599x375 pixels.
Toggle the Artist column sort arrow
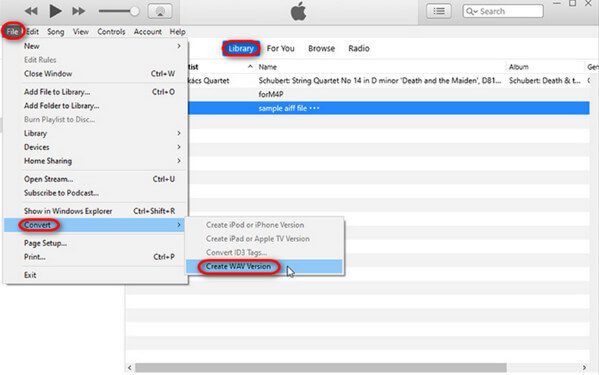[250, 66]
